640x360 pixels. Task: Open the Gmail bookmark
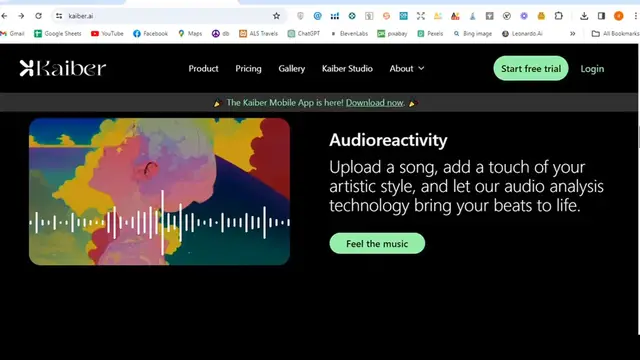13,33
